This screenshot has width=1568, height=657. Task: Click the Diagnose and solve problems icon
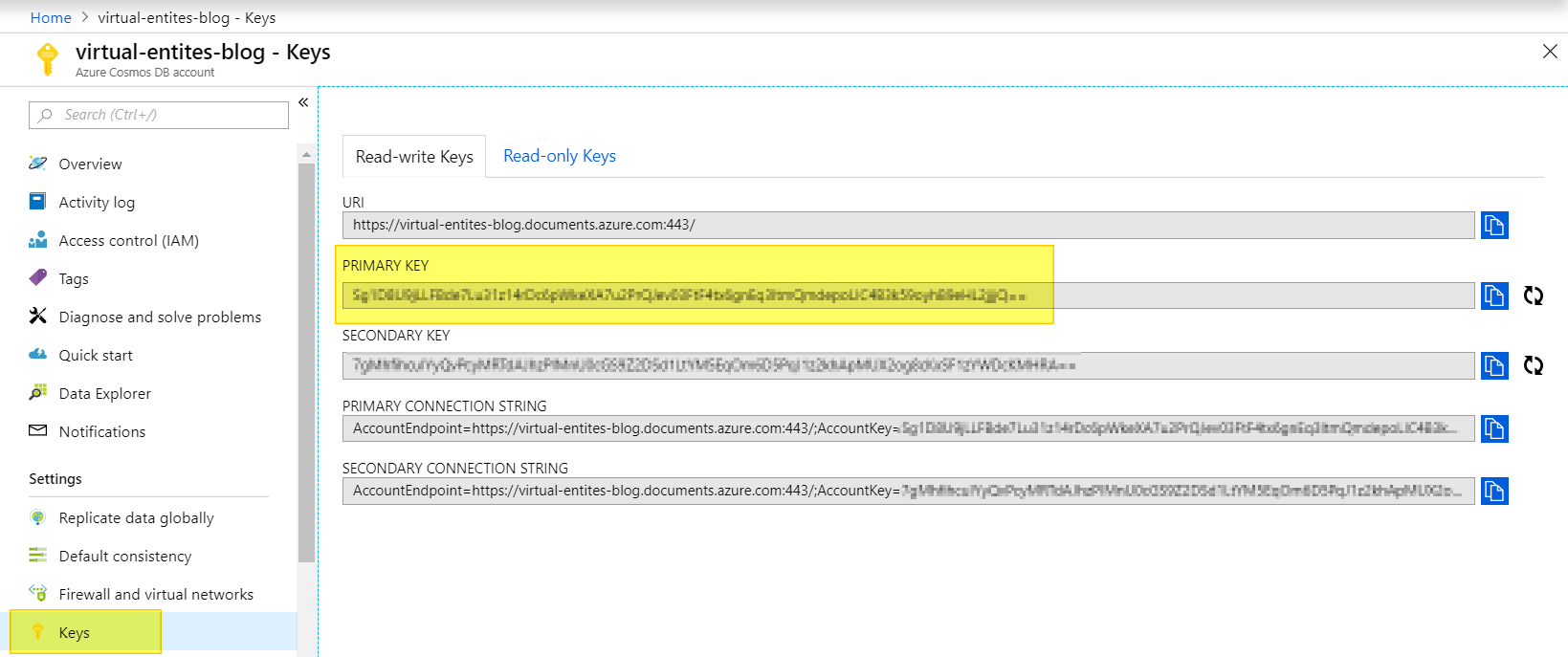tap(38, 317)
